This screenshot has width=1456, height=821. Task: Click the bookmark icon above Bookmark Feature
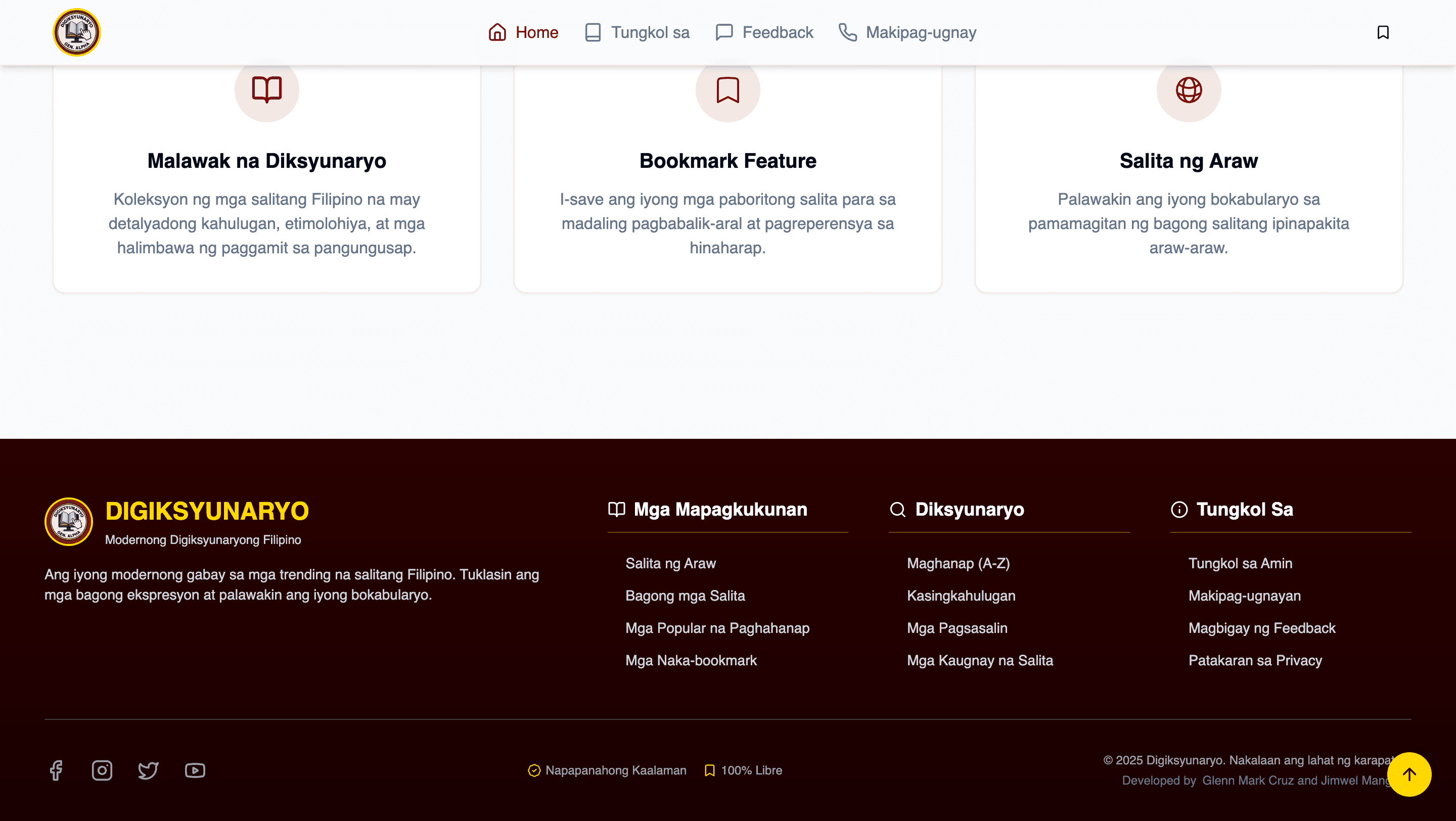click(x=727, y=89)
